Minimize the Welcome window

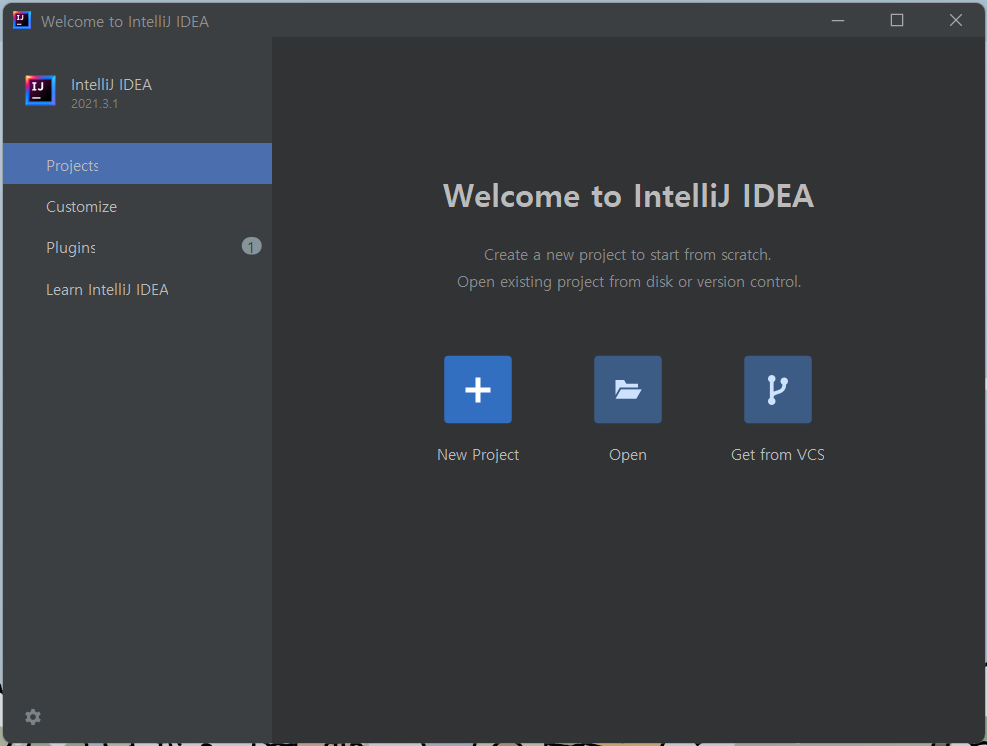pos(838,21)
